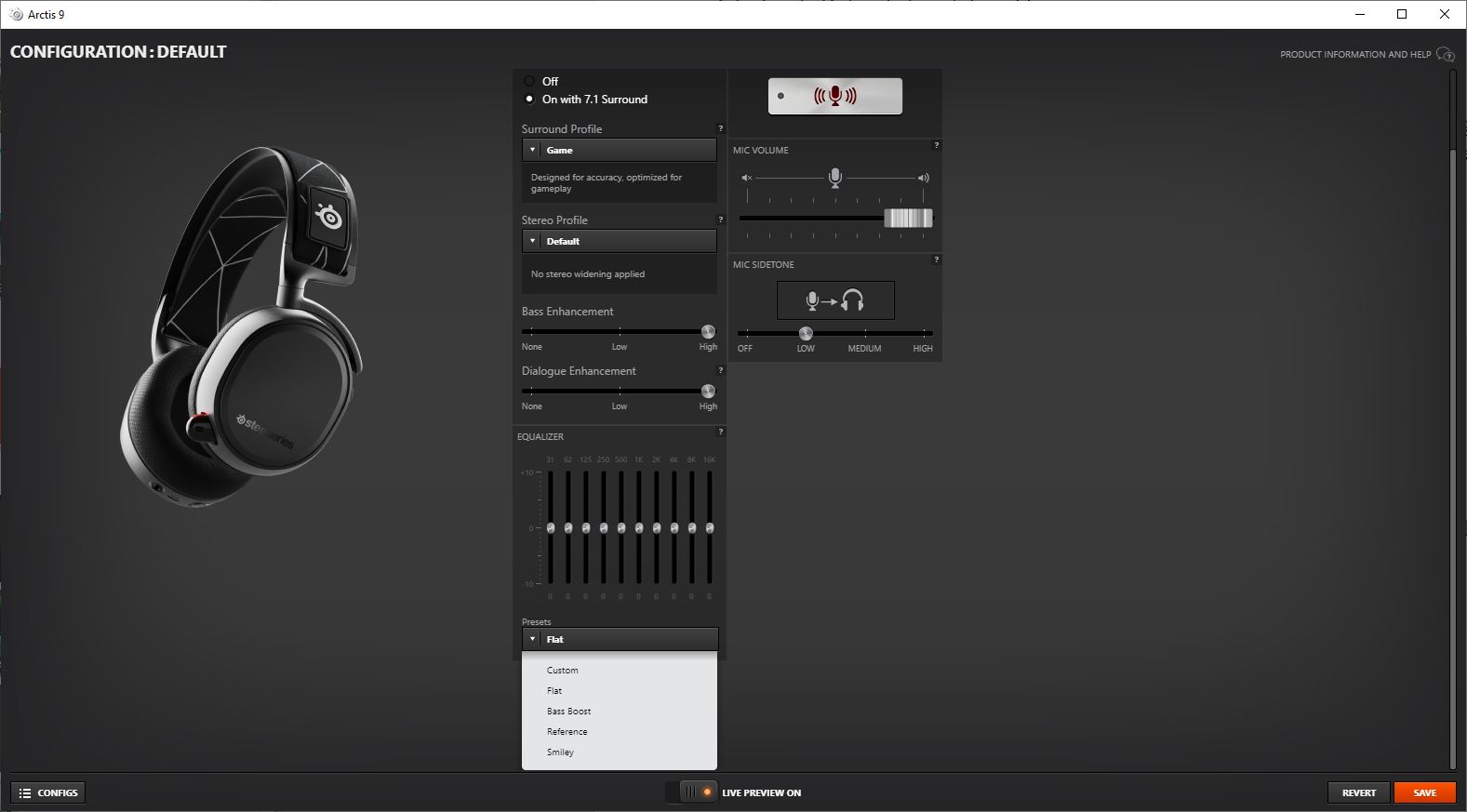Open product information and help chat icon

(x=1445, y=54)
